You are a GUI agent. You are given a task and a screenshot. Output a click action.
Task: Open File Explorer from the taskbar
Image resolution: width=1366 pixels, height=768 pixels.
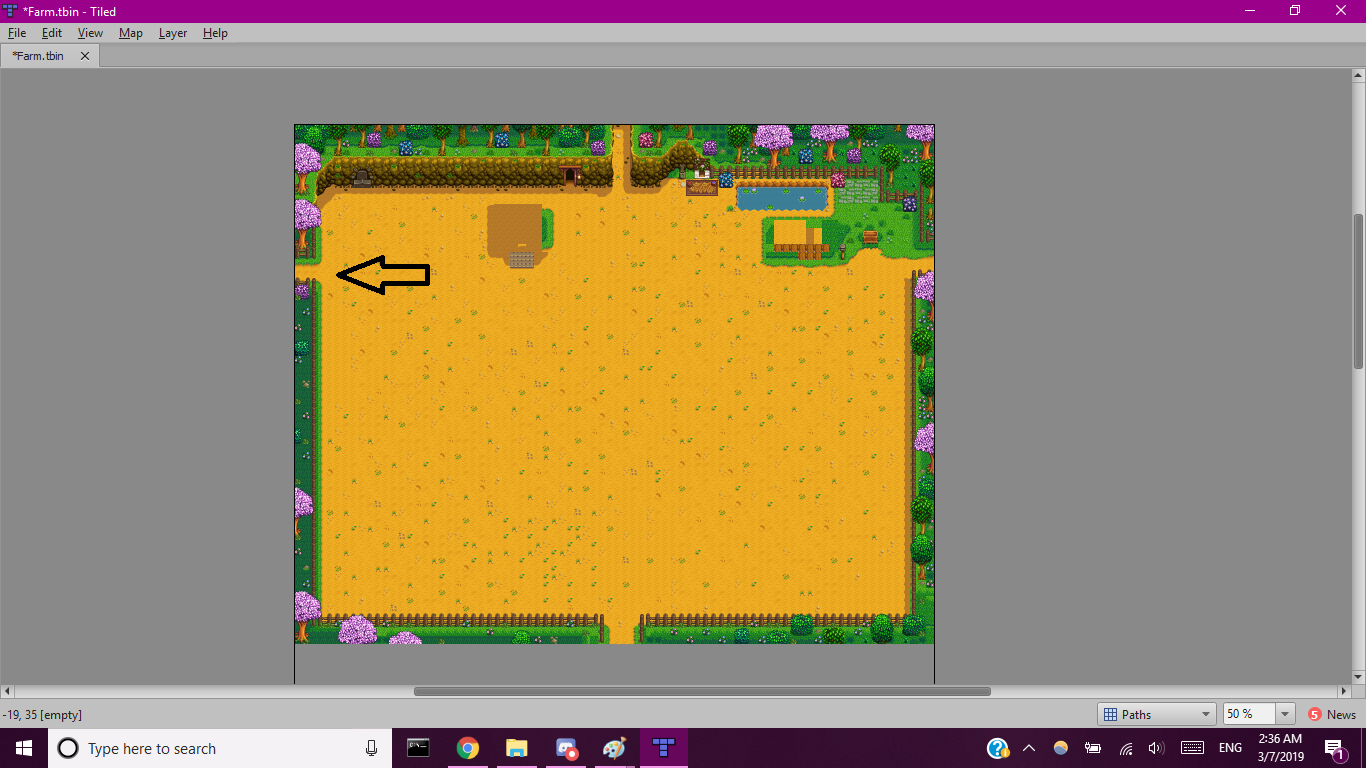[x=516, y=748]
